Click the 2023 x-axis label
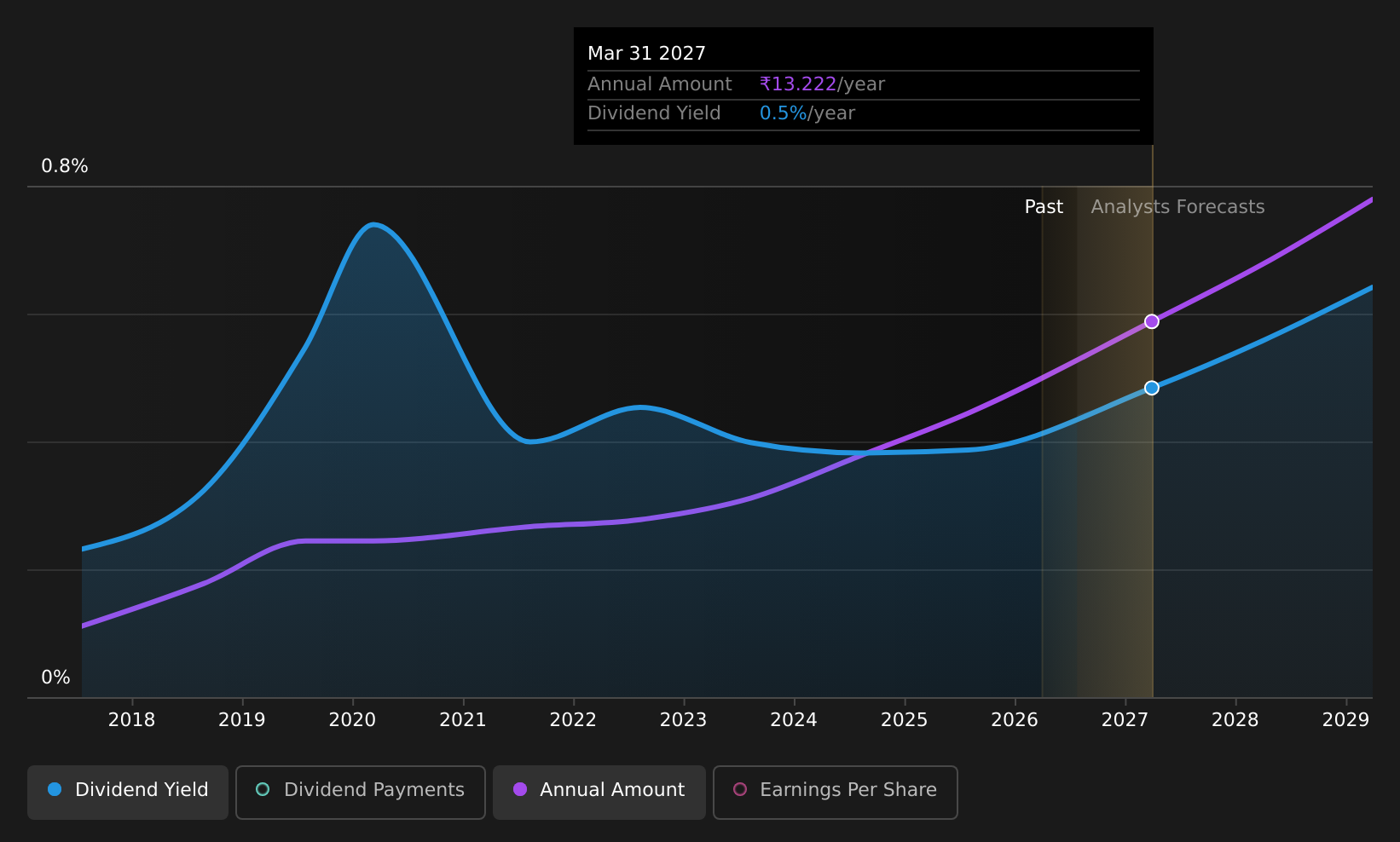This screenshot has height=842, width=1400. pyautogui.click(x=684, y=720)
